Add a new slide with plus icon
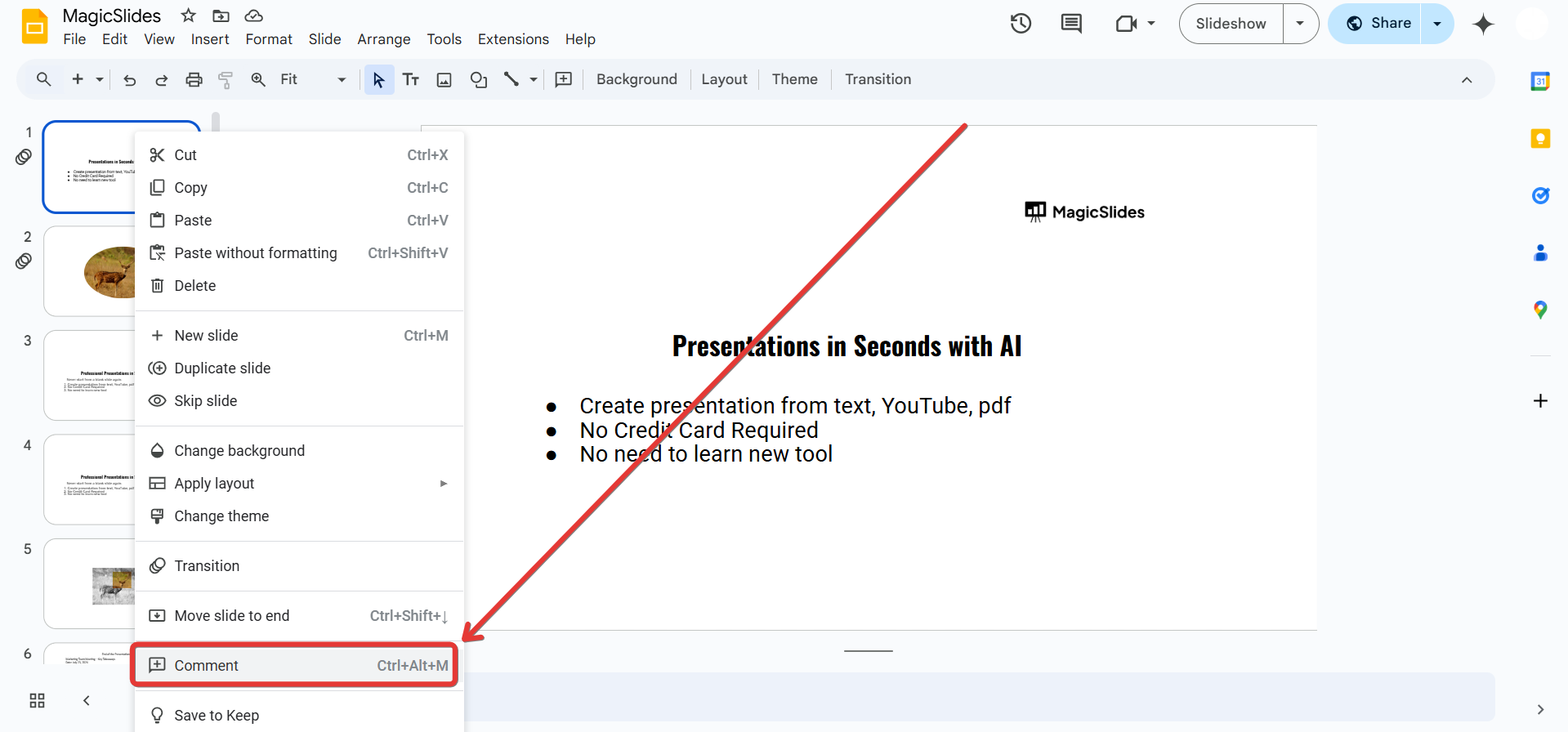 coord(78,79)
